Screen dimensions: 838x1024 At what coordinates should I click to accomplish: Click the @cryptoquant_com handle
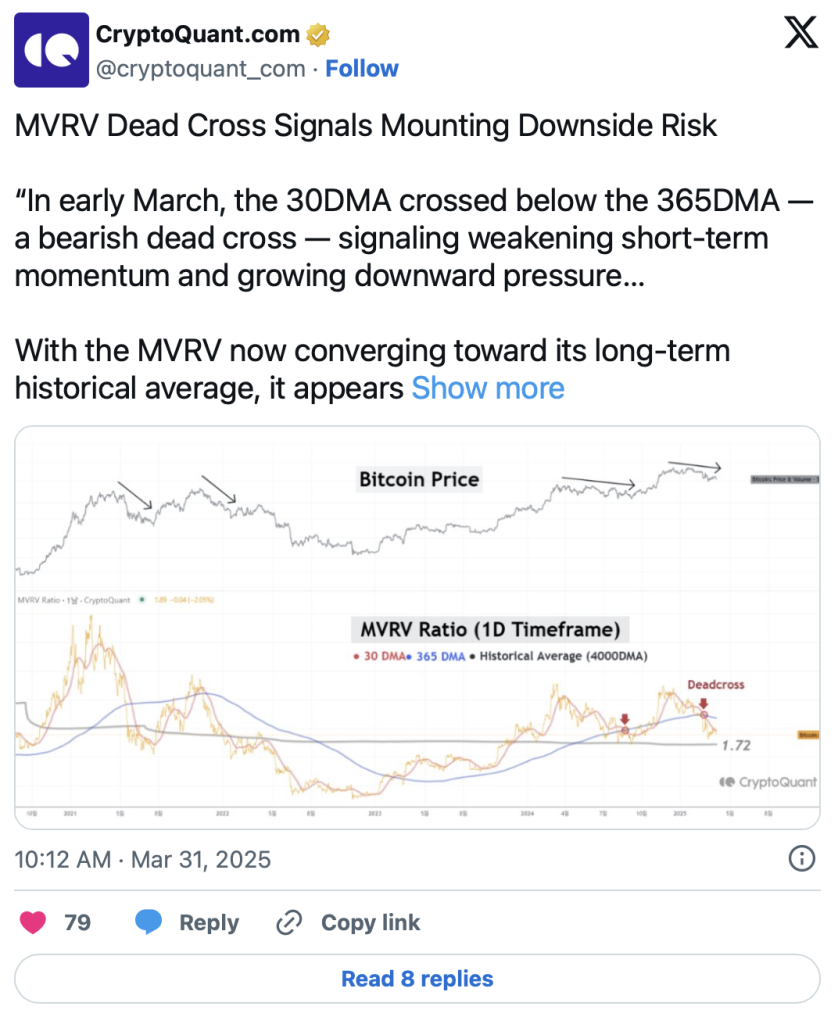(201, 69)
